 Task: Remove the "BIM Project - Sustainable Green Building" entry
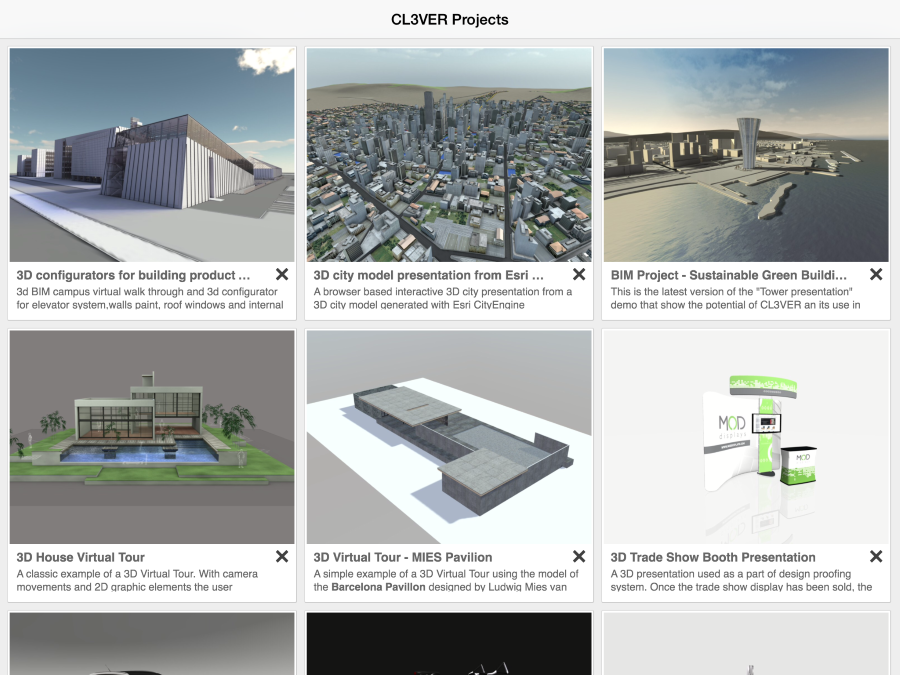[876, 274]
